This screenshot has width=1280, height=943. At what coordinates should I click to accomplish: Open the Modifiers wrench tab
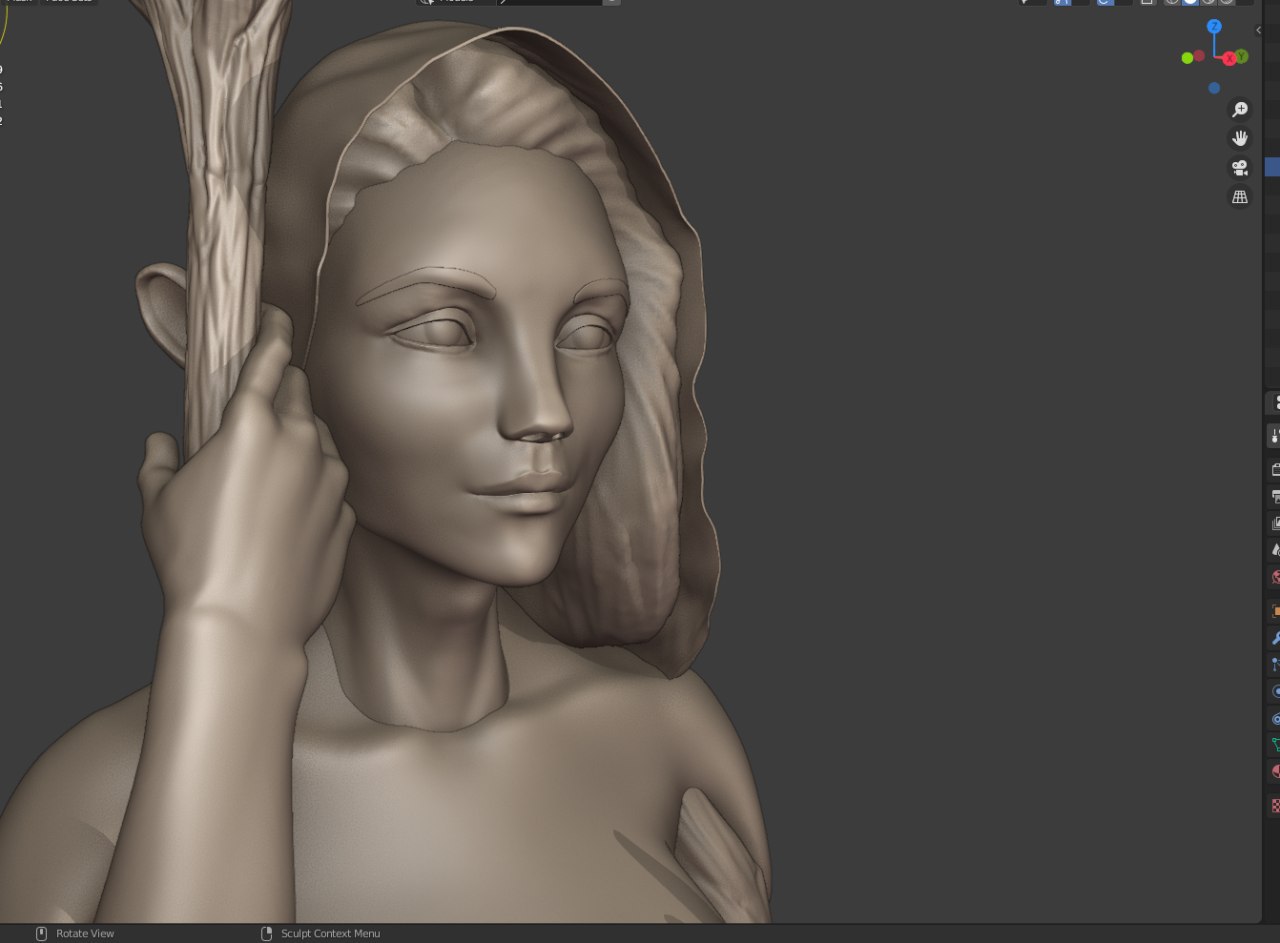pyautogui.click(x=1275, y=638)
